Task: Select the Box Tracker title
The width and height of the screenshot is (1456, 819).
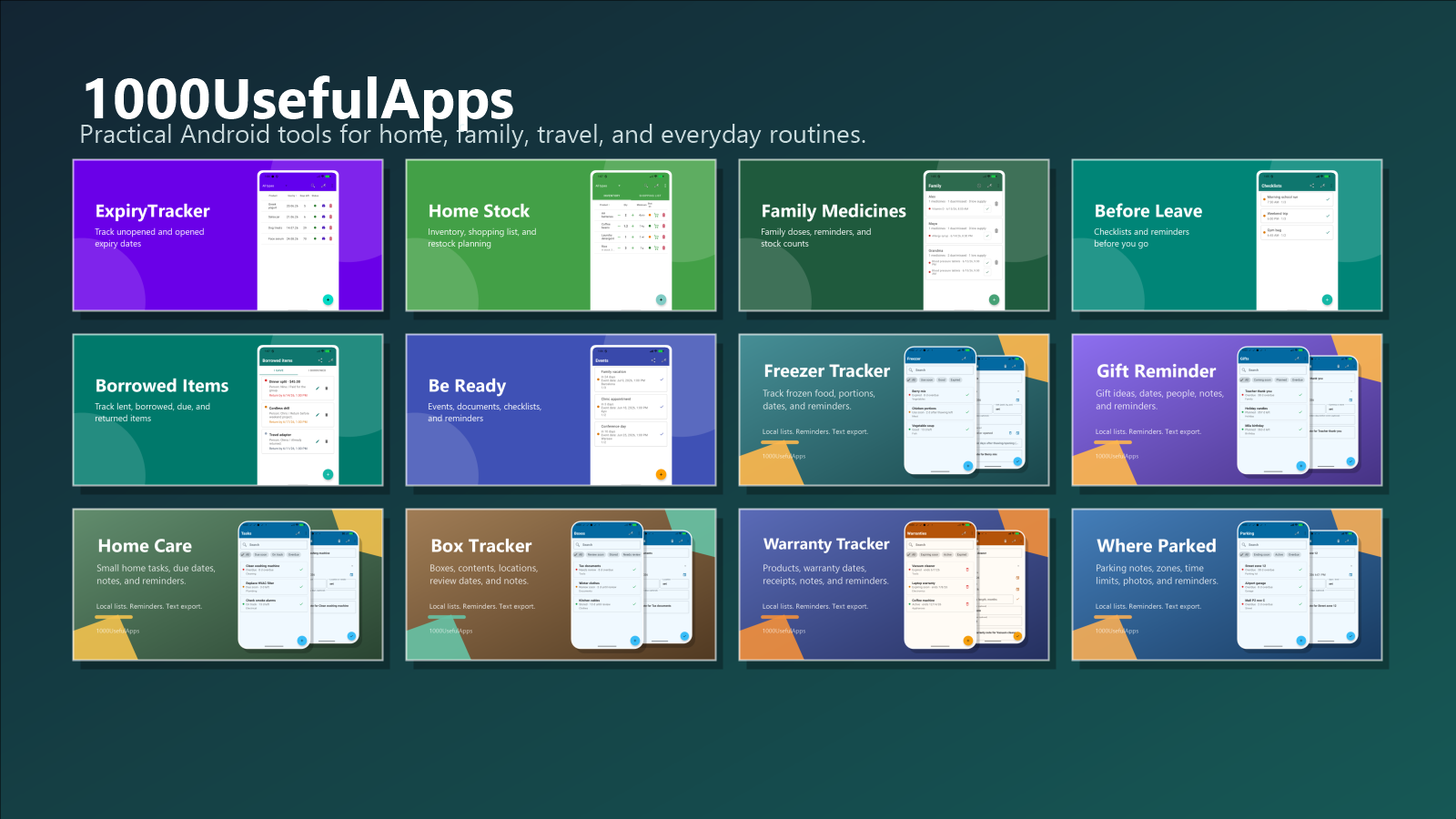Action: (x=481, y=546)
